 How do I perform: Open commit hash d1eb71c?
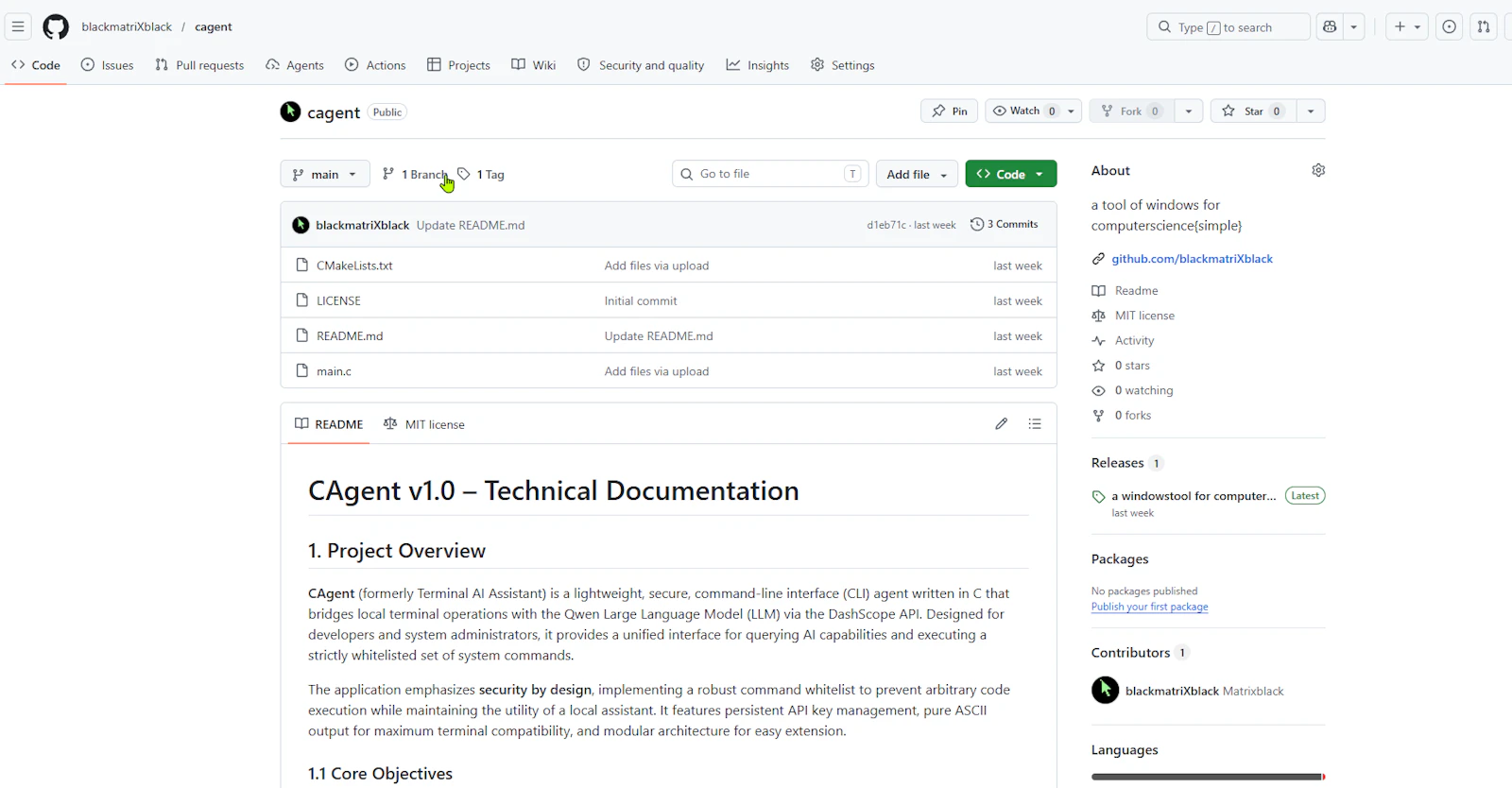(886, 225)
